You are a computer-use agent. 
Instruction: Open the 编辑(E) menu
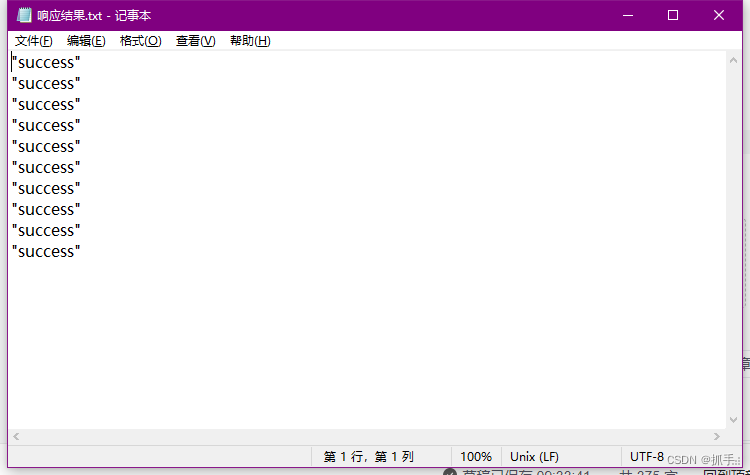86,41
